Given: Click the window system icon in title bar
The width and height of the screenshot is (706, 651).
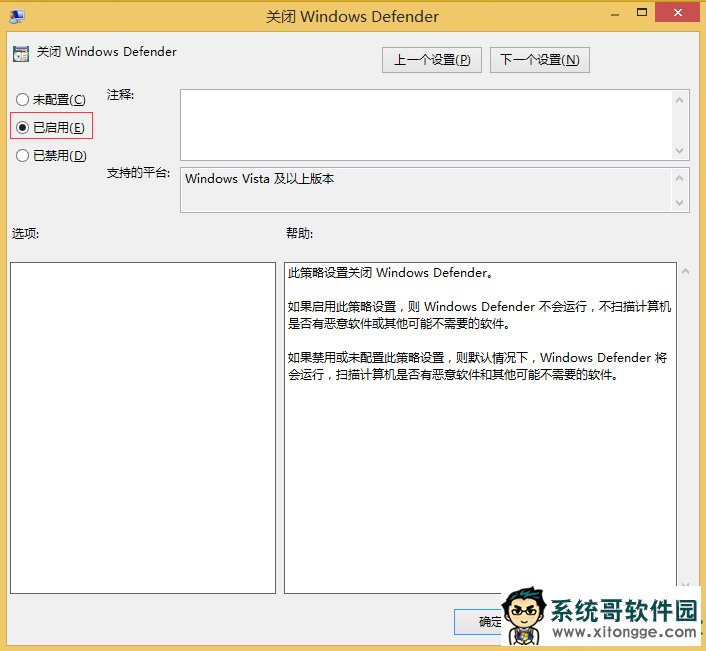Looking at the screenshot, I should point(17,17).
